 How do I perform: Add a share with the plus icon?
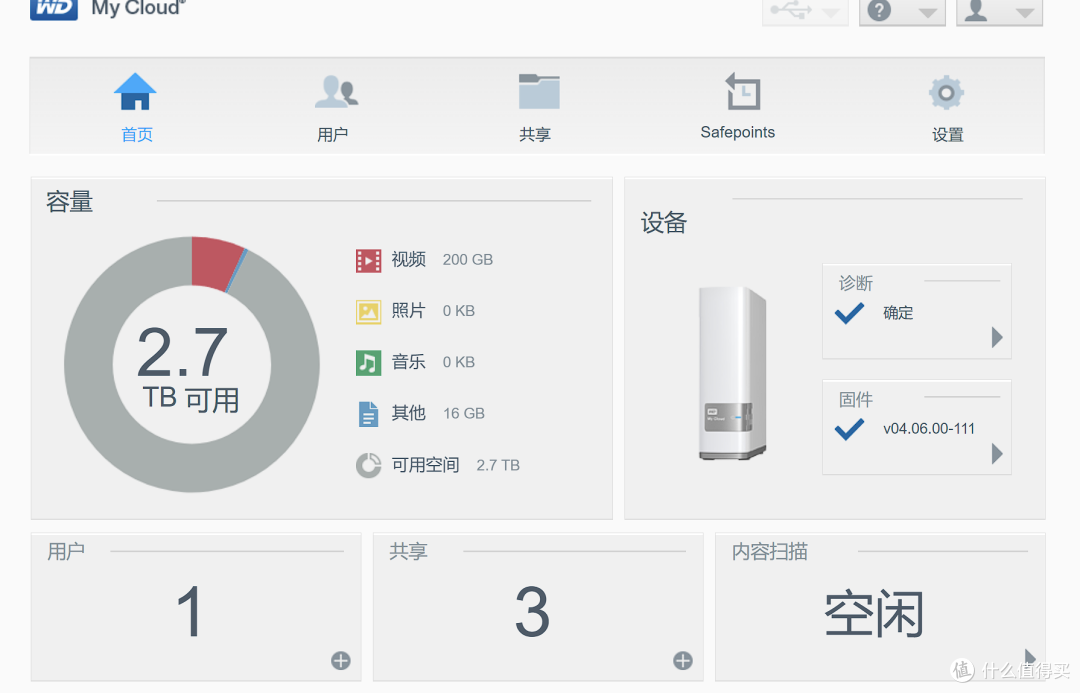683,661
